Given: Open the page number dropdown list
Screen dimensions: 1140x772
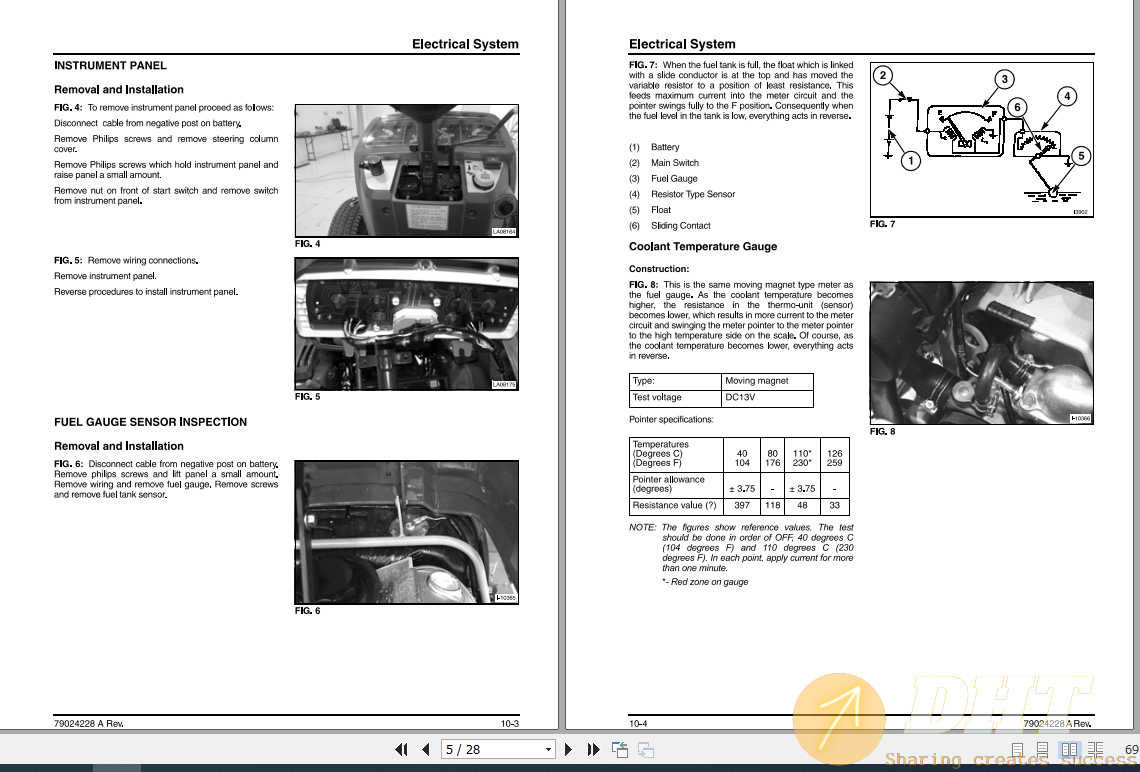Looking at the screenshot, I should 548,748.
